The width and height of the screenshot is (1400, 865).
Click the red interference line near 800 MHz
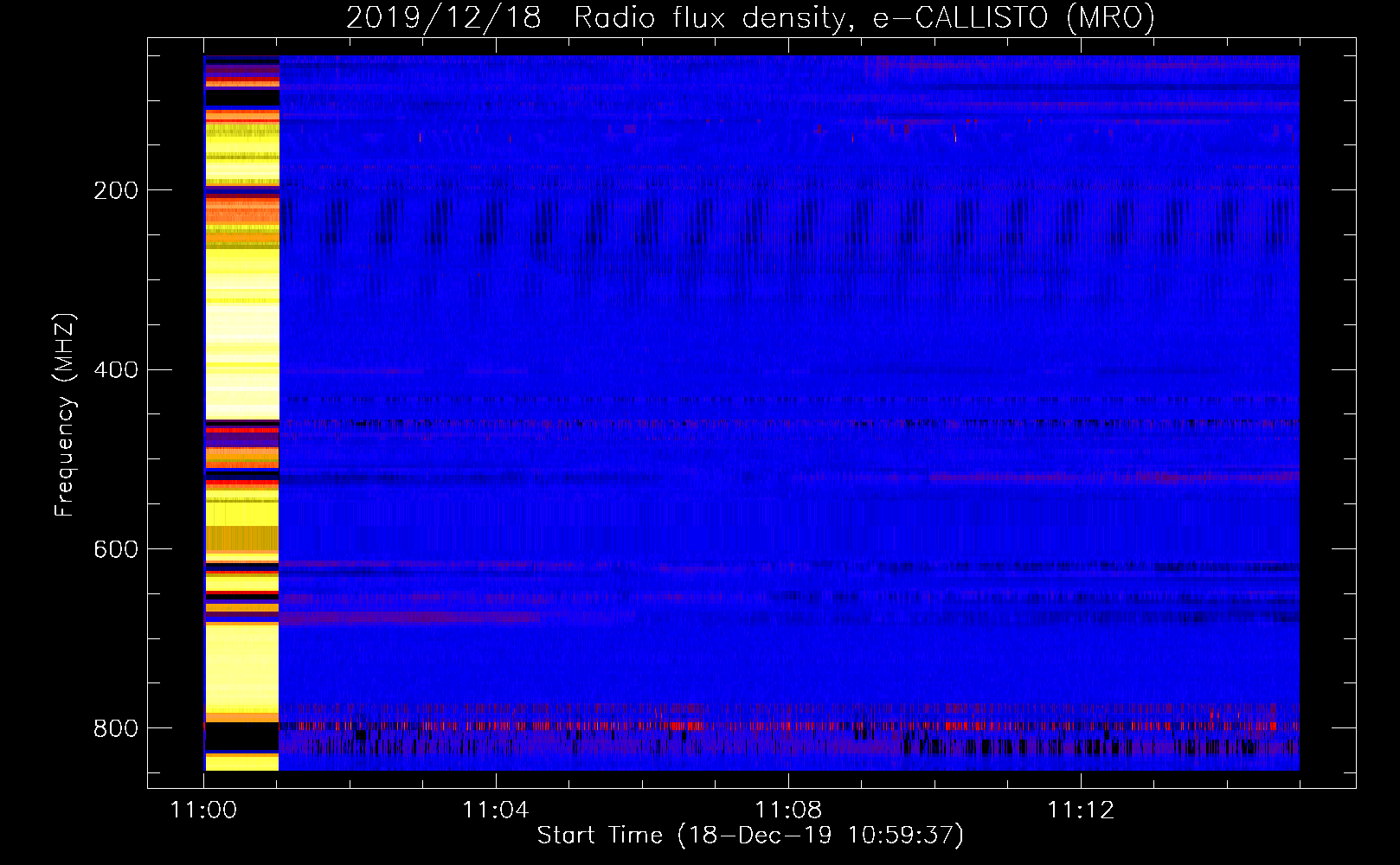788,727
